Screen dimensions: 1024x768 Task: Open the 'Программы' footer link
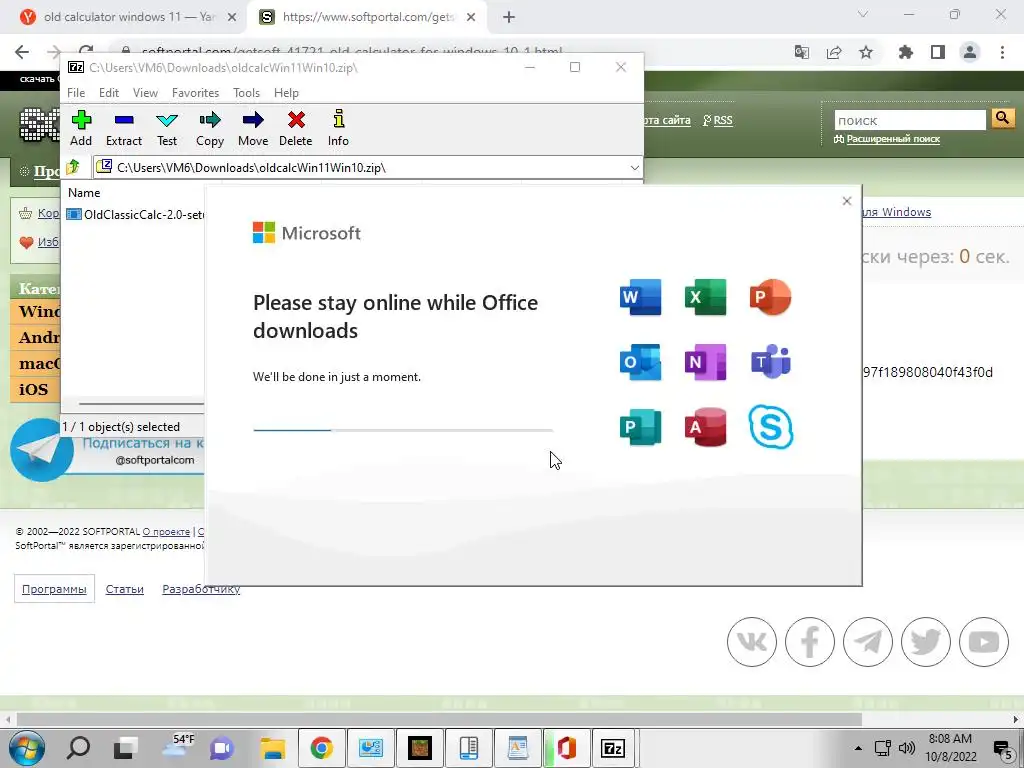[54, 588]
